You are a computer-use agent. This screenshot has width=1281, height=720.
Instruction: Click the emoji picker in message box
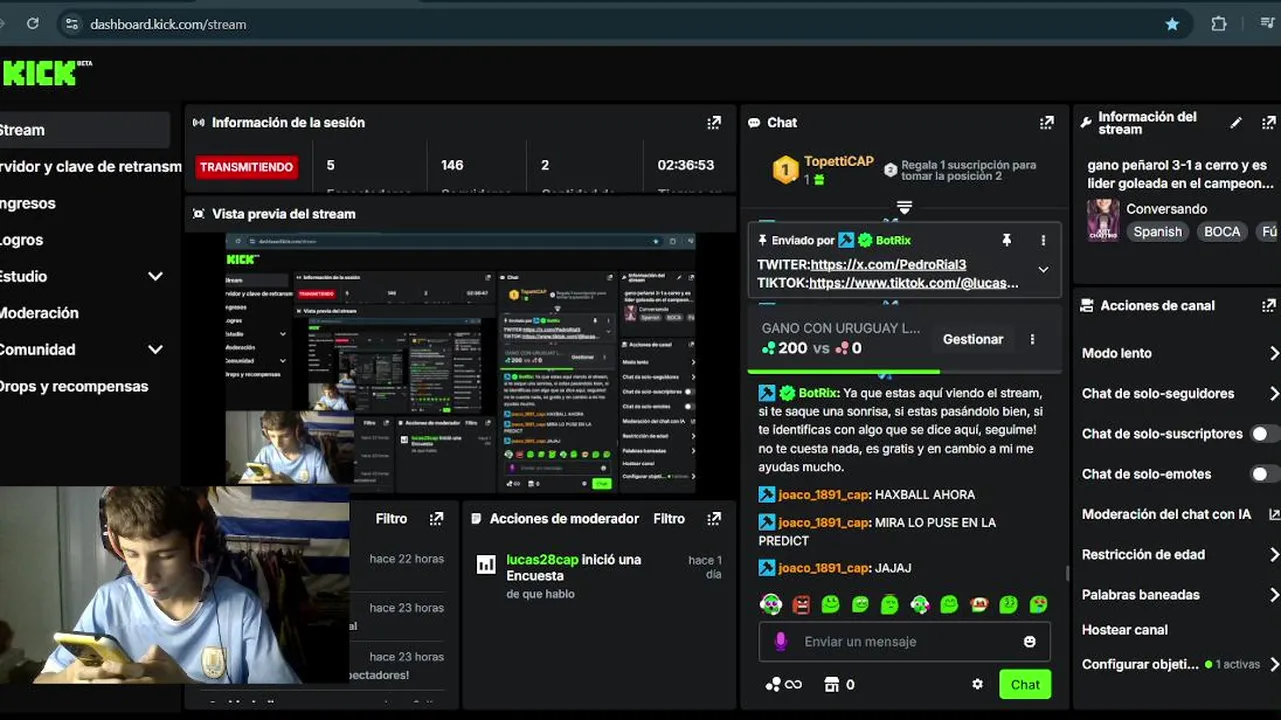1030,642
